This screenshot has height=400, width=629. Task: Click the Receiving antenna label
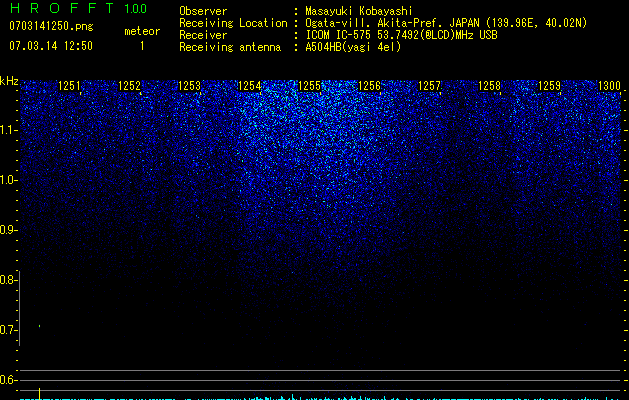point(230,47)
